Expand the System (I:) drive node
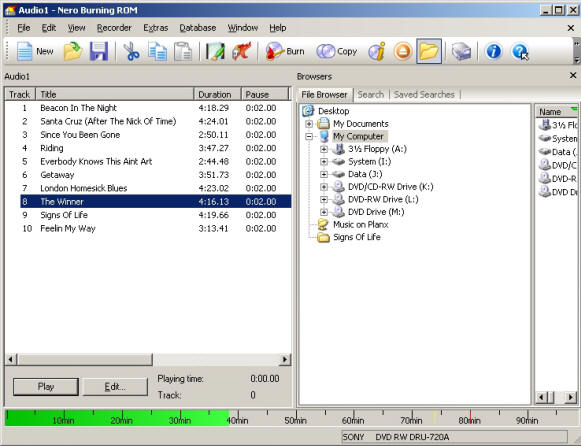Viewport: 581px width, 446px height. (324, 162)
